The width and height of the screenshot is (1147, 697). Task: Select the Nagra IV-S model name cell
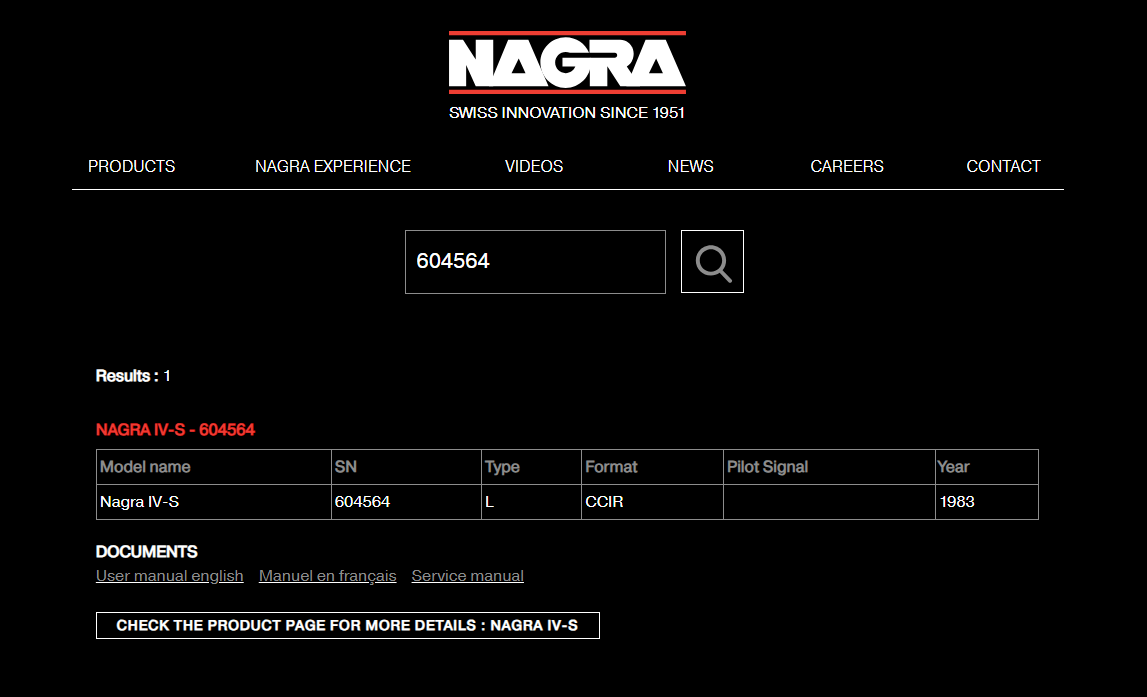[x=214, y=502]
